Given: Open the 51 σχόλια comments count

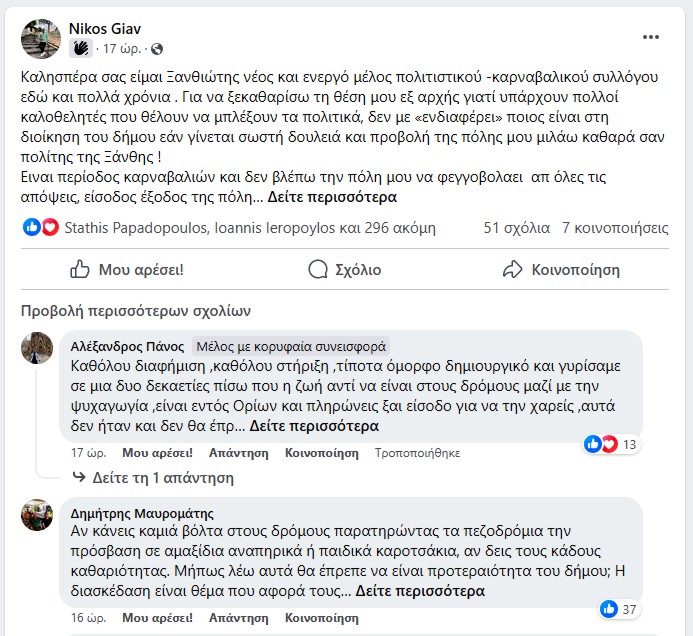Looking at the screenshot, I should click(512, 227).
